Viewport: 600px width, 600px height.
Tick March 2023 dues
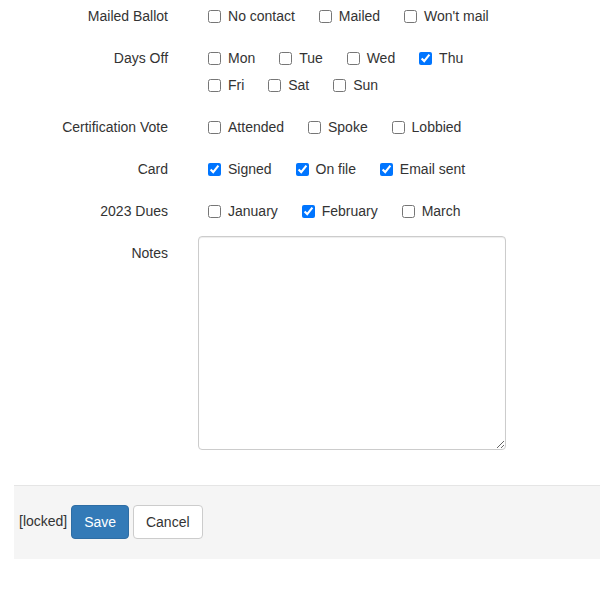pos(408,212)
